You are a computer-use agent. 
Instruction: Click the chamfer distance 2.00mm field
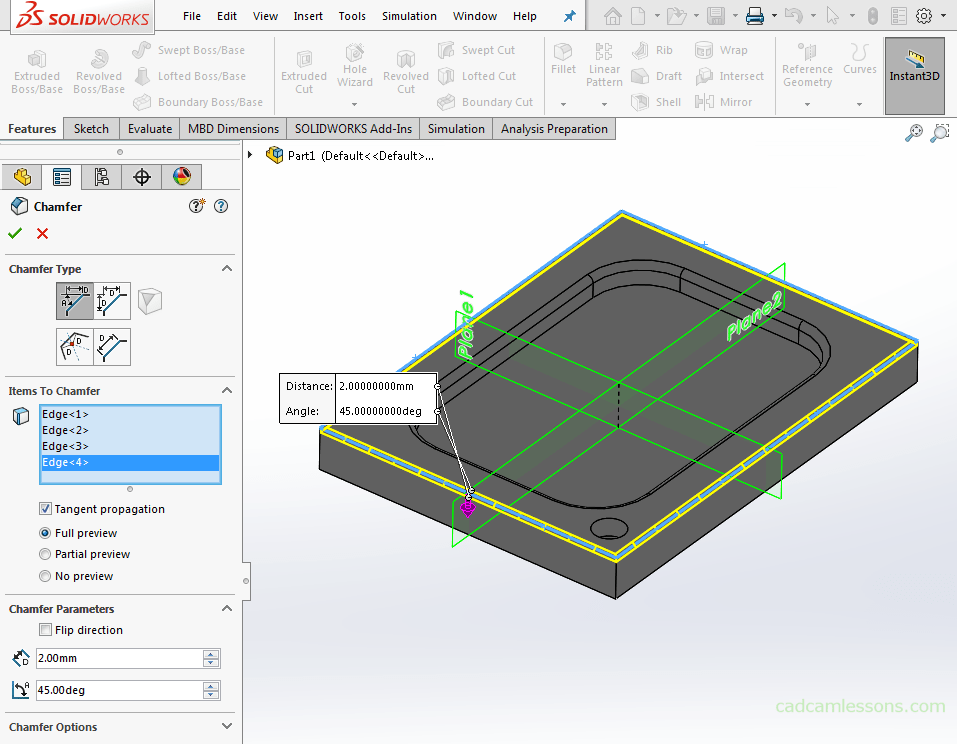click(x=119, y=658)
